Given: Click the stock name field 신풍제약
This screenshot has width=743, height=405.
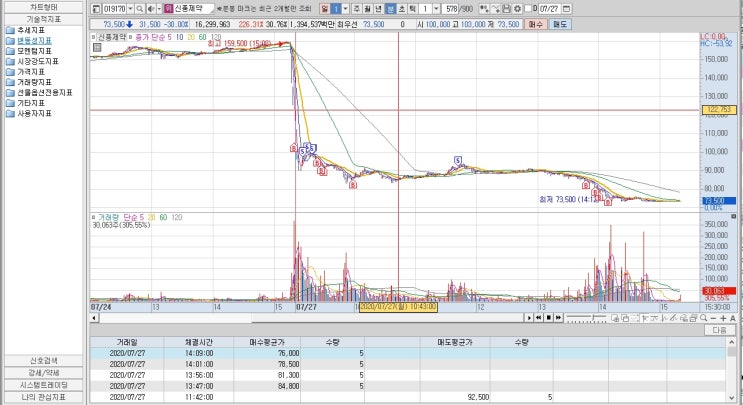Looking at the screenshot, I should [194, 9].
